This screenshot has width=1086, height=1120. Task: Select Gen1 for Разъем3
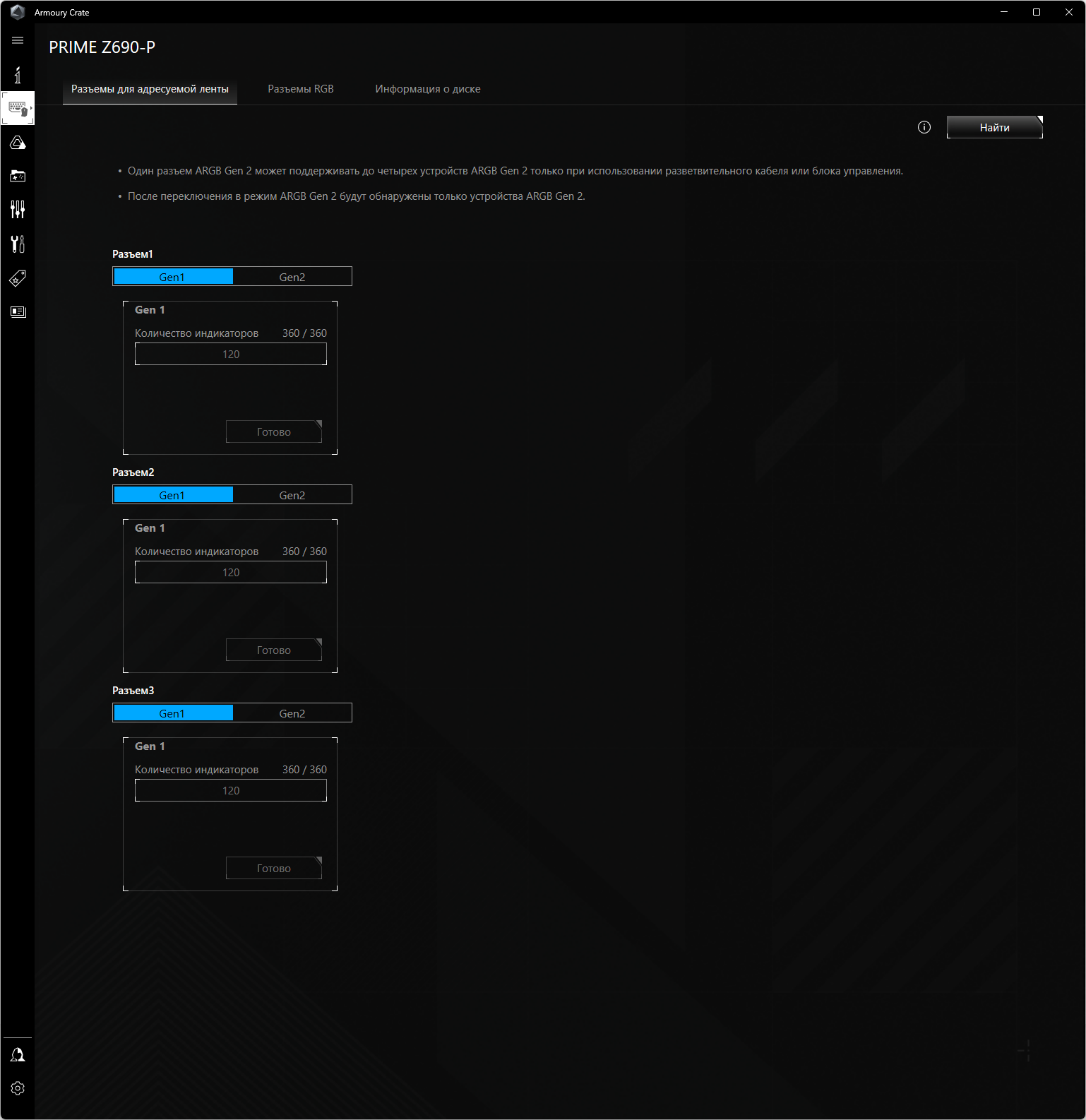[x=173, y=713]
